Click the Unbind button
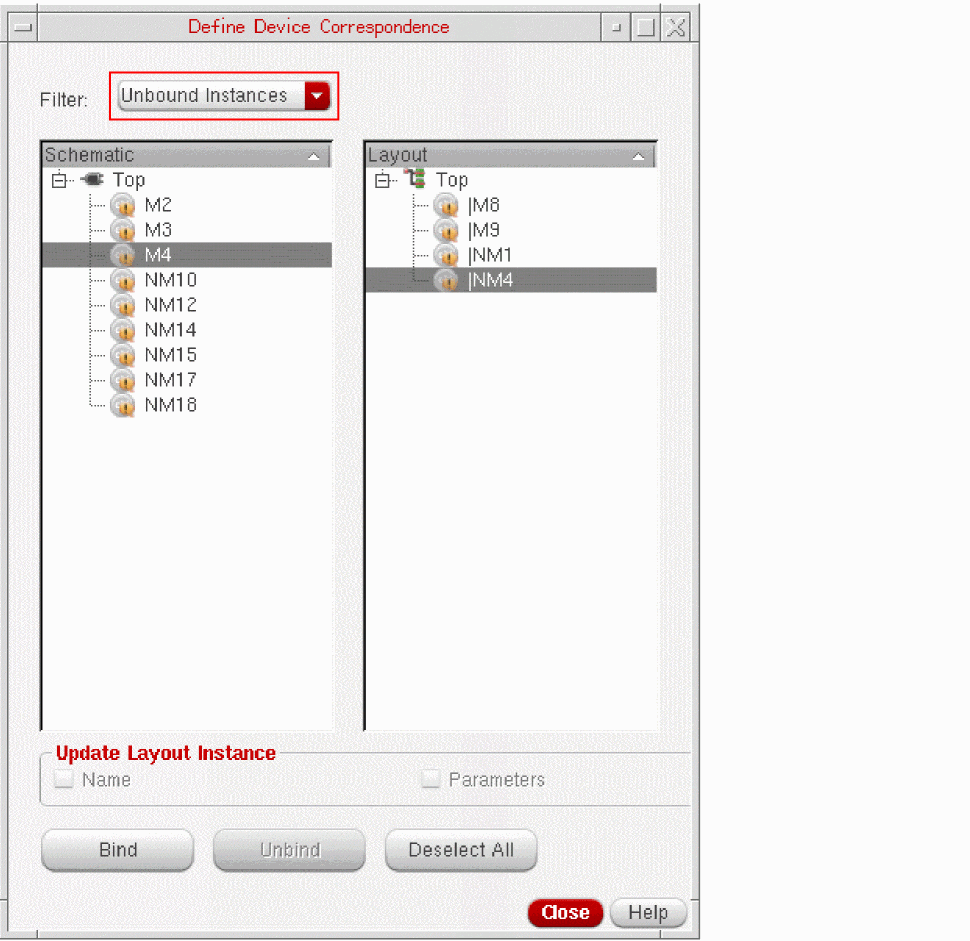Viewport: 970px width, 941px height. 290,850
